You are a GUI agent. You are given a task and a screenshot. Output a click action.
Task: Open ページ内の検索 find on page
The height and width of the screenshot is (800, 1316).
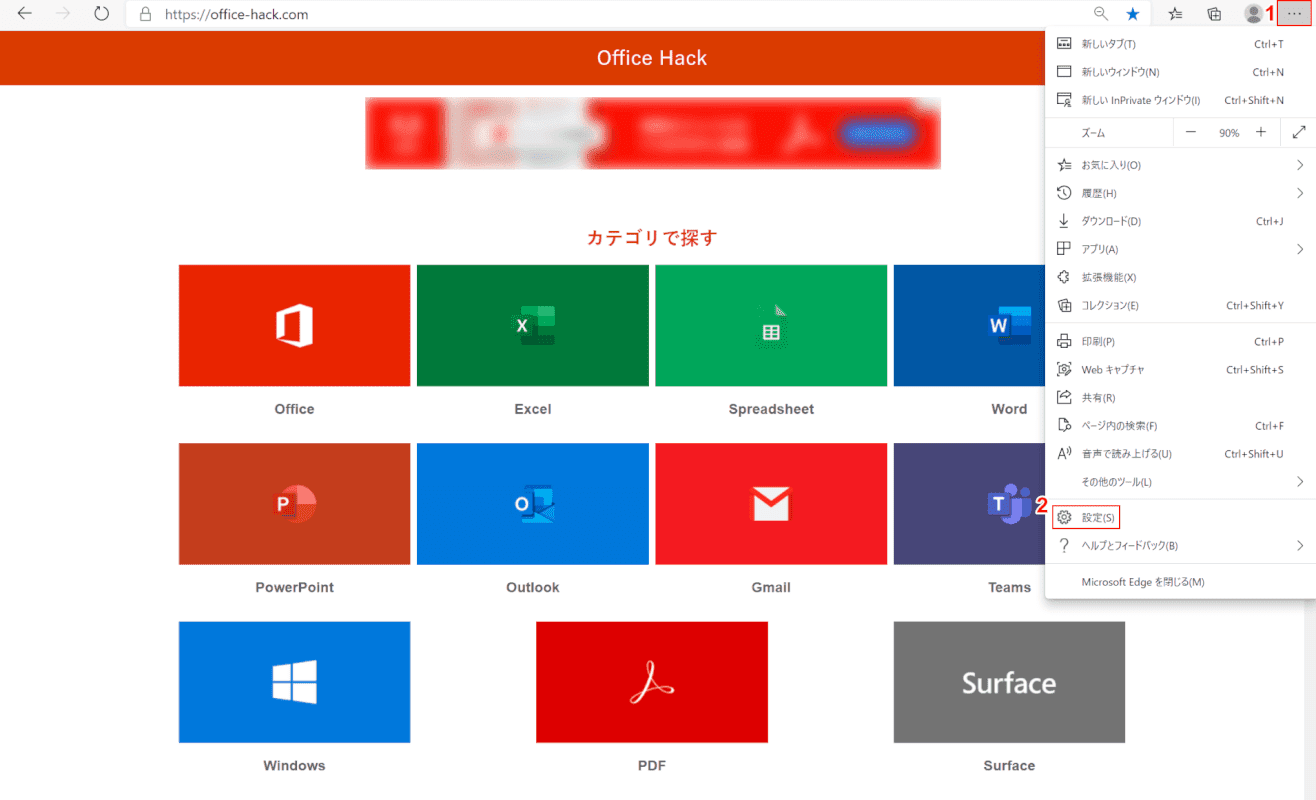[1180, 425]
